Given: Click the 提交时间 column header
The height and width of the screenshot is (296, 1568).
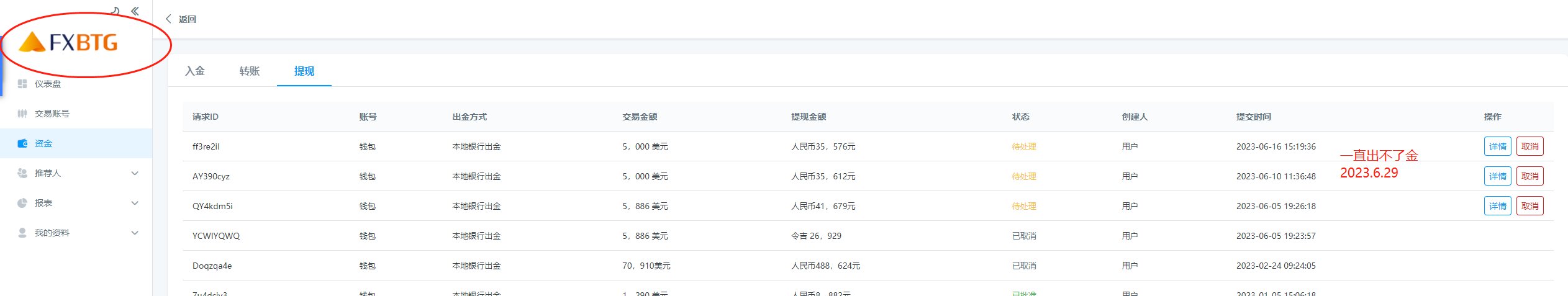Looking at the screenshot, I should (1254, 117).
